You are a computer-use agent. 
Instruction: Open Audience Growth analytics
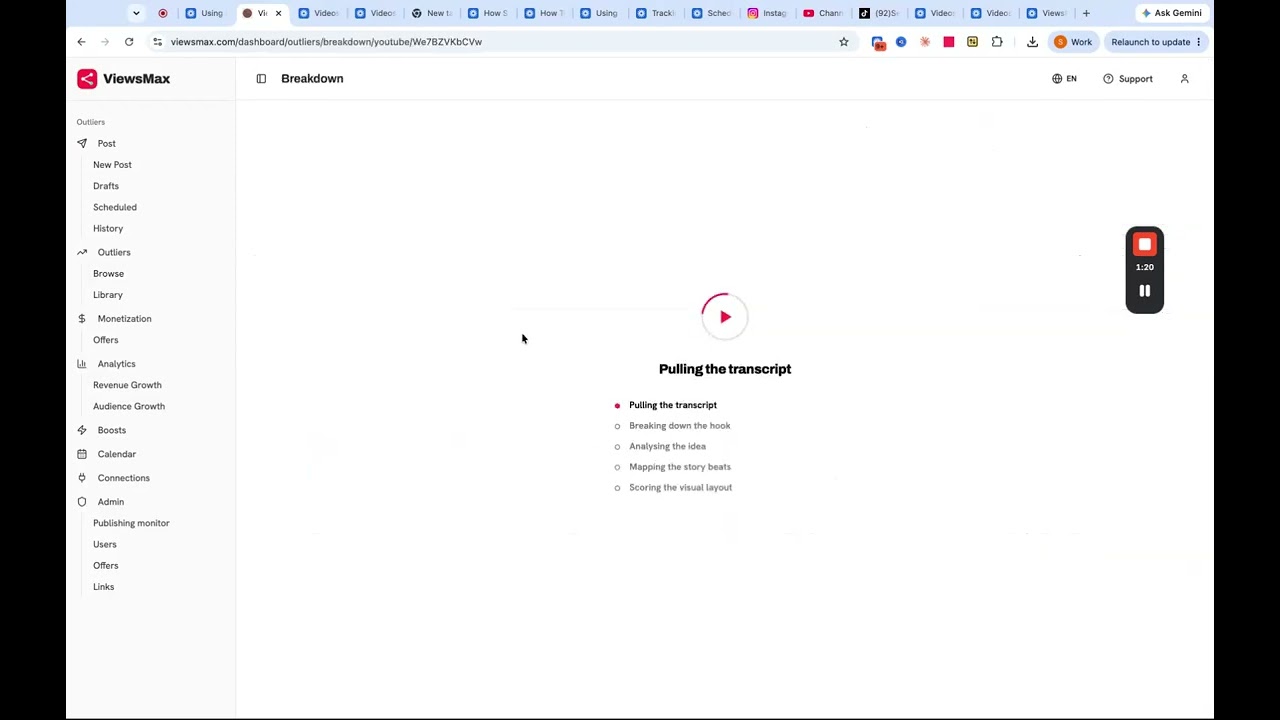129,406
